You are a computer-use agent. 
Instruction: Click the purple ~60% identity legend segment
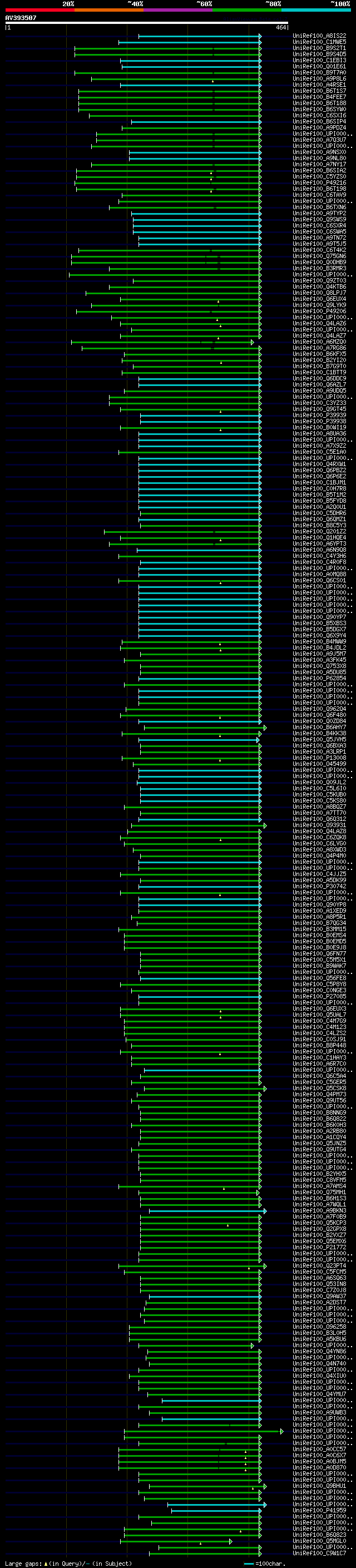pyautogui.click(x=177, y=11)
